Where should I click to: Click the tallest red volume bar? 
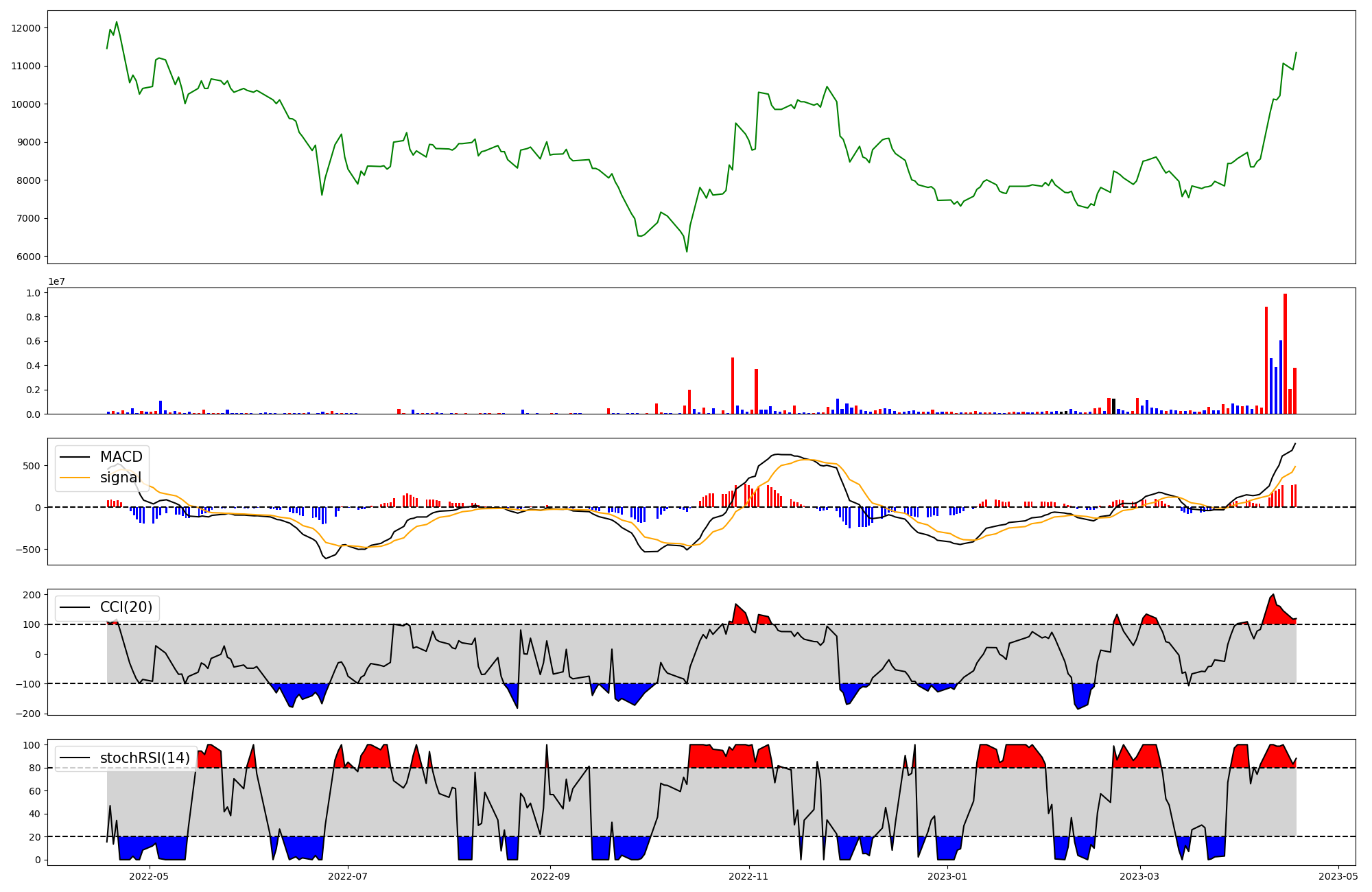1285,354
